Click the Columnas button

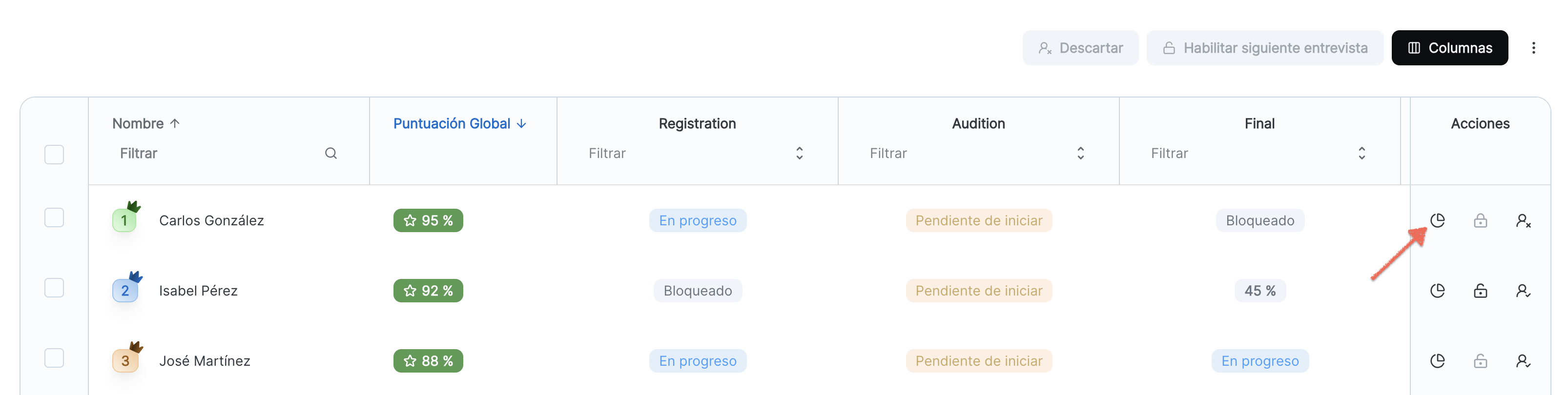click(x=1449, y=48)
